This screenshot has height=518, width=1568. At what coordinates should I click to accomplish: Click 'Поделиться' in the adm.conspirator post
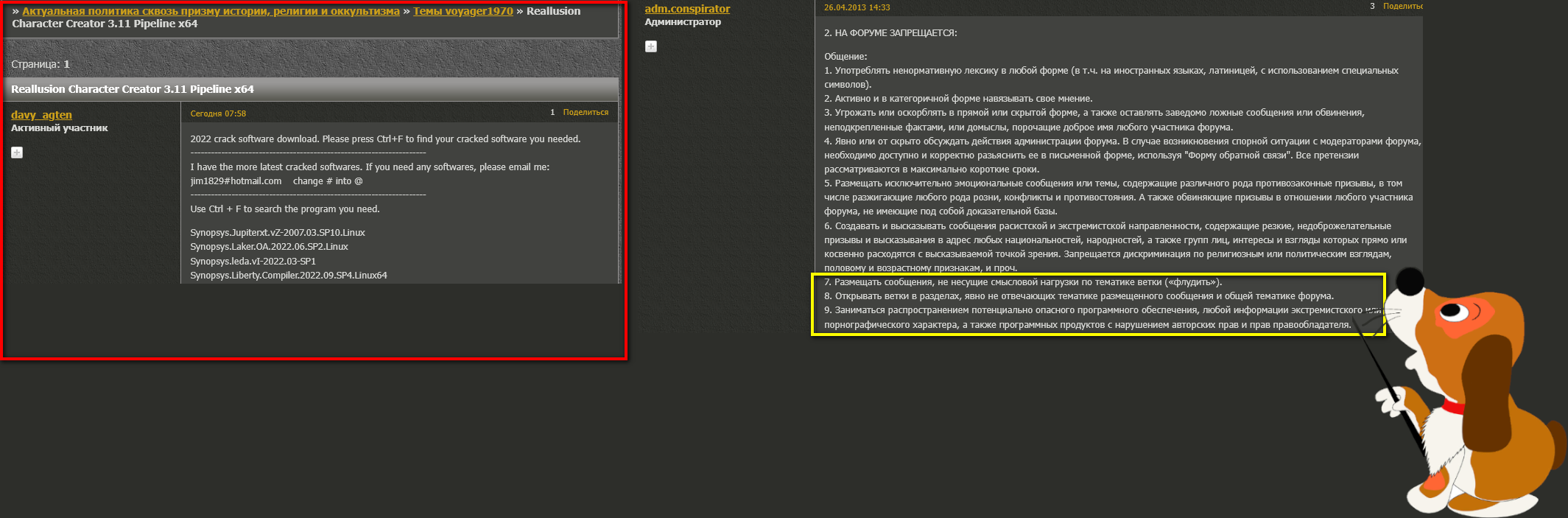(1402, 6)
